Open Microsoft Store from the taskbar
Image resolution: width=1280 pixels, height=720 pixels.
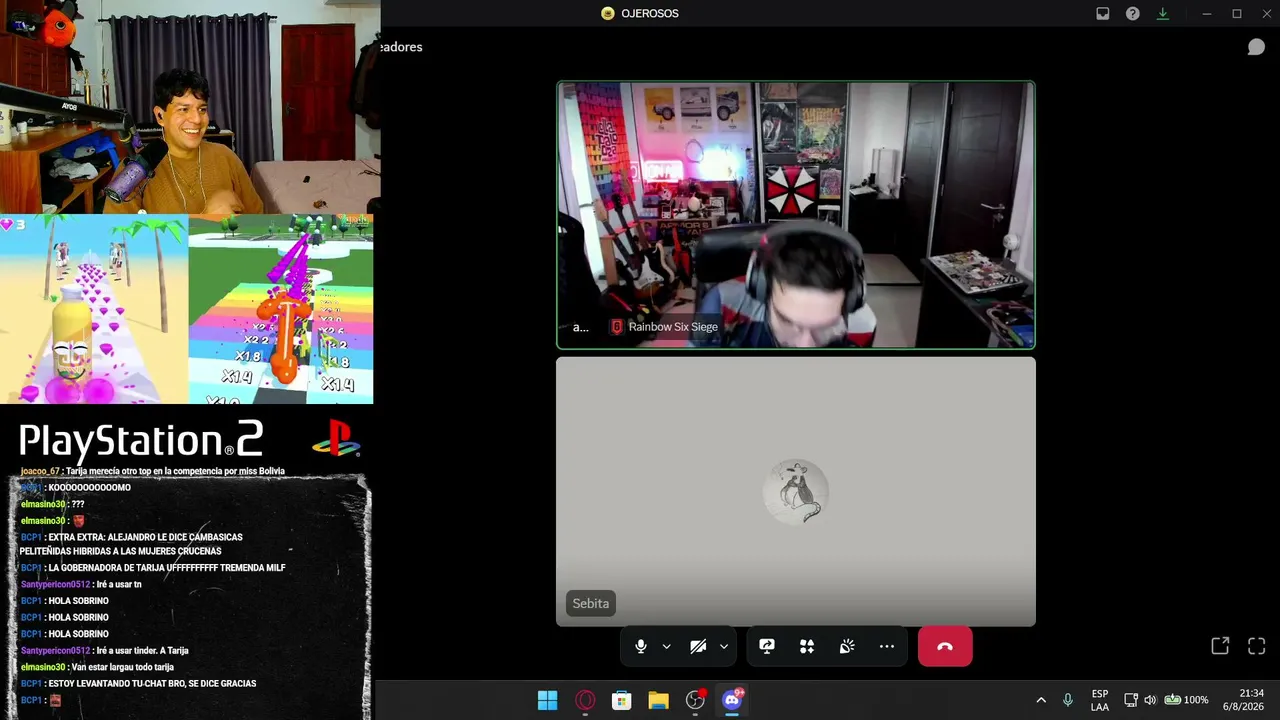[622, 700]
